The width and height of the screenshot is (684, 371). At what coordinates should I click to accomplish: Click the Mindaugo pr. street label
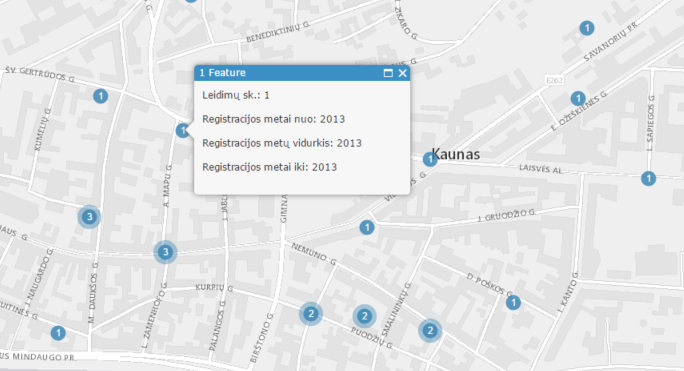tap(38, 357)
